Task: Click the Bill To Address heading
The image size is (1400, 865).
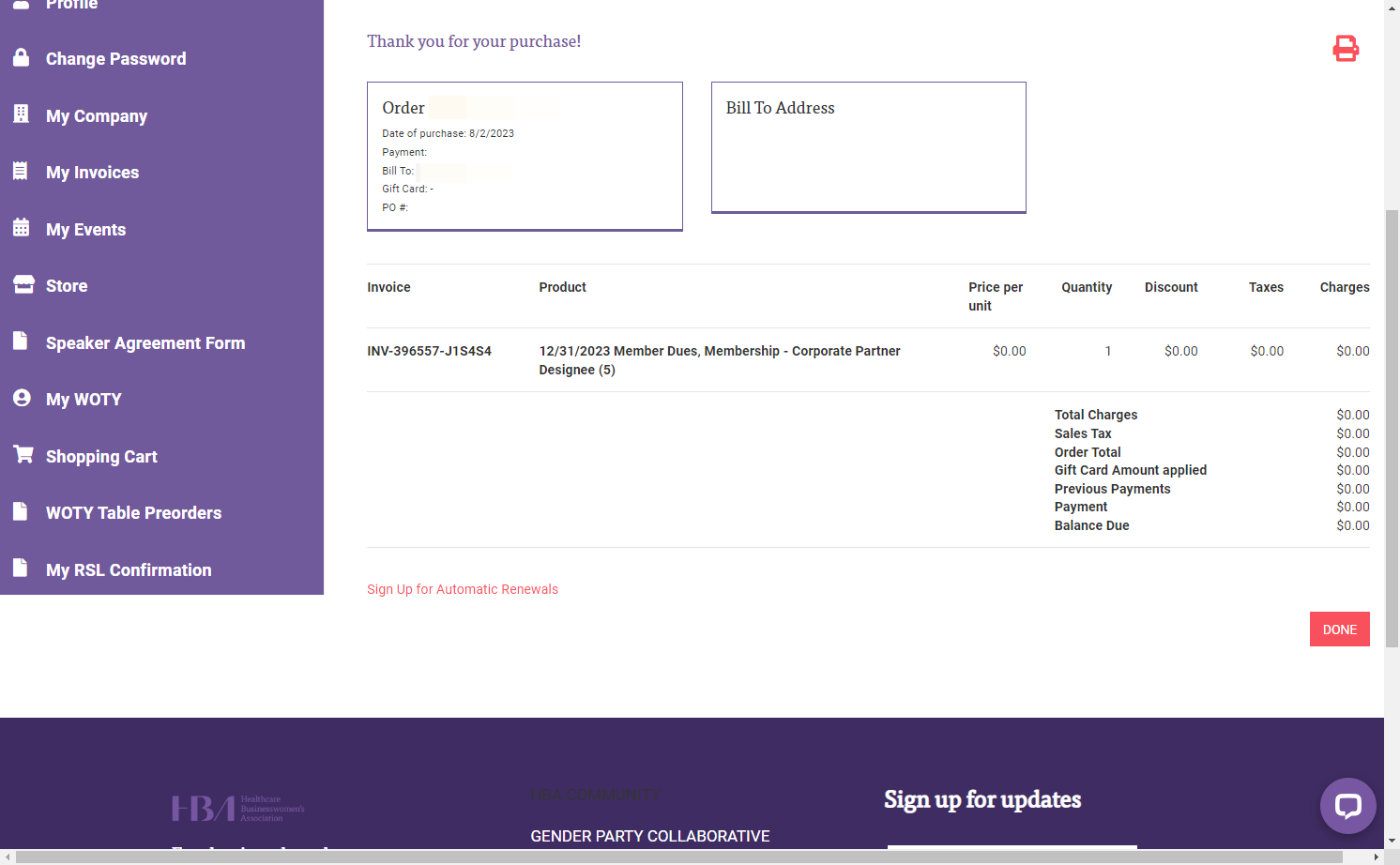Action: (x=780, y=108)
